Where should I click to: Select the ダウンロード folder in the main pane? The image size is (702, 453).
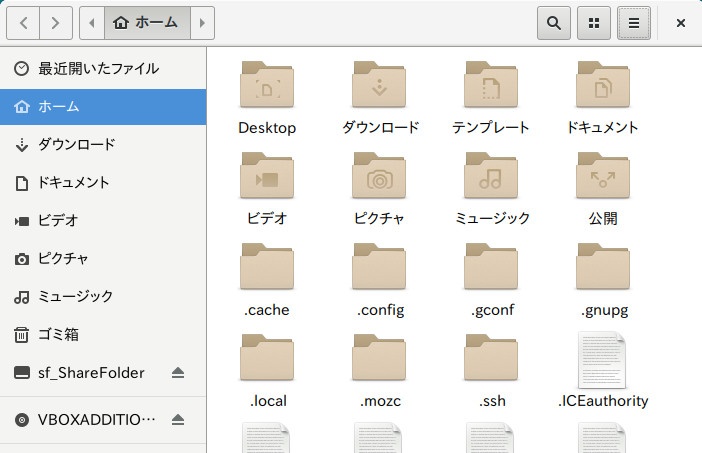coord(379,84)
